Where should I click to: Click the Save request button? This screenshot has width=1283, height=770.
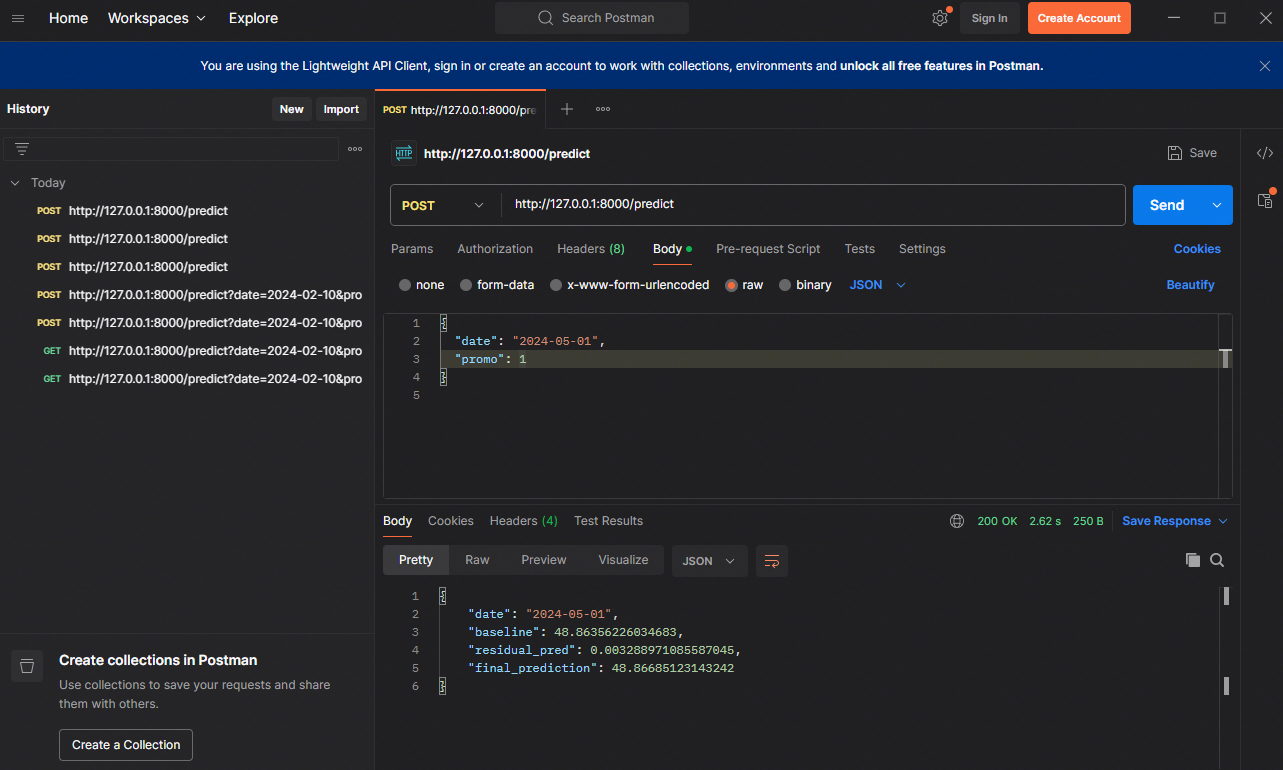1192,153
